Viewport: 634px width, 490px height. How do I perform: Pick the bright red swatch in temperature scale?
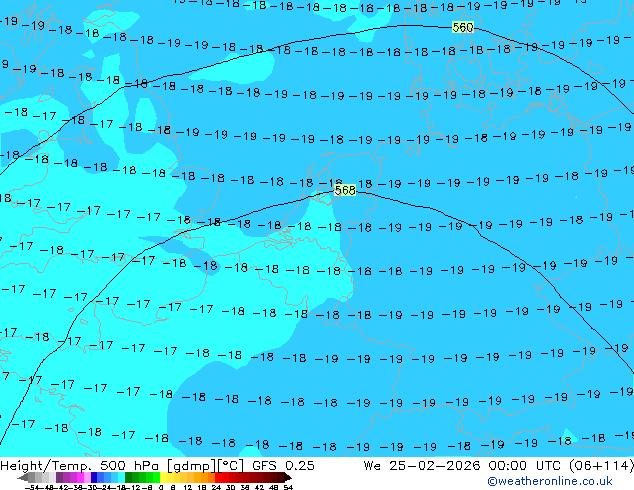click(218, 478)
